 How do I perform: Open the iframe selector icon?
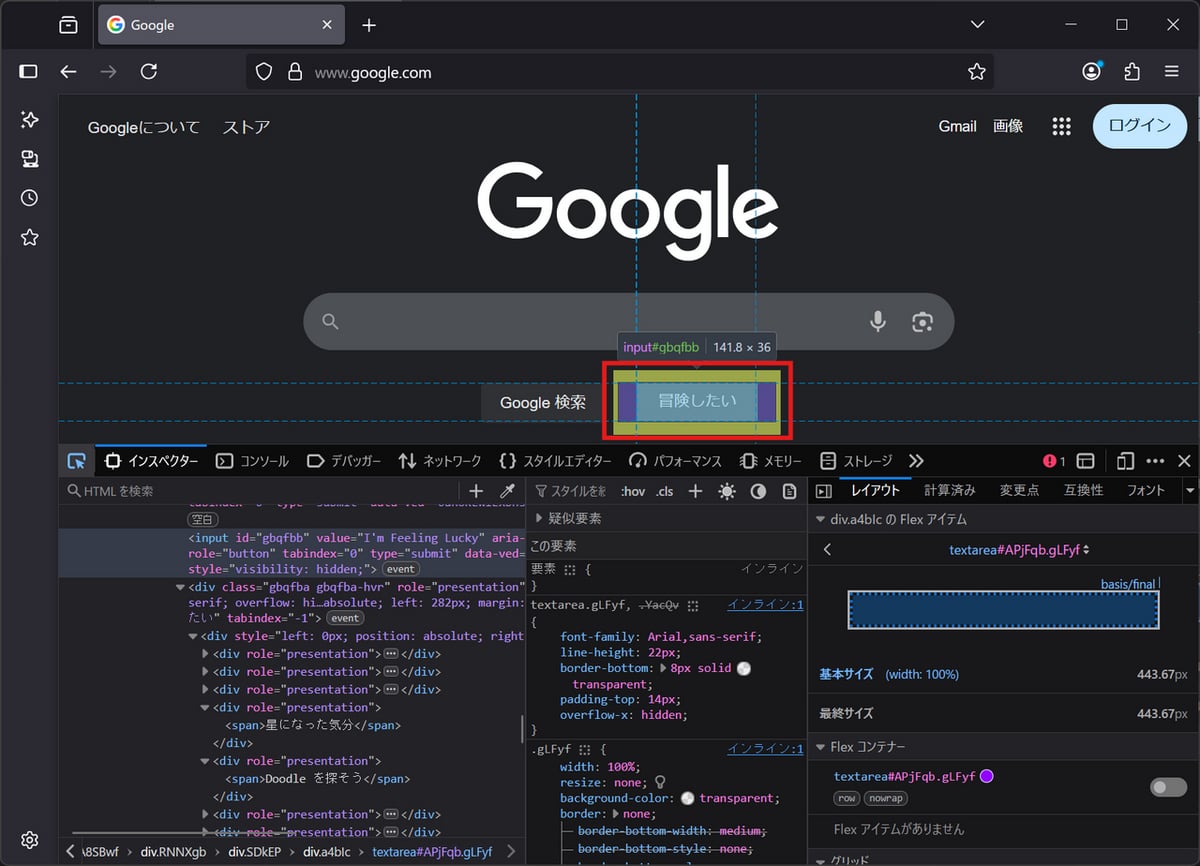(x=1085, y=461)
